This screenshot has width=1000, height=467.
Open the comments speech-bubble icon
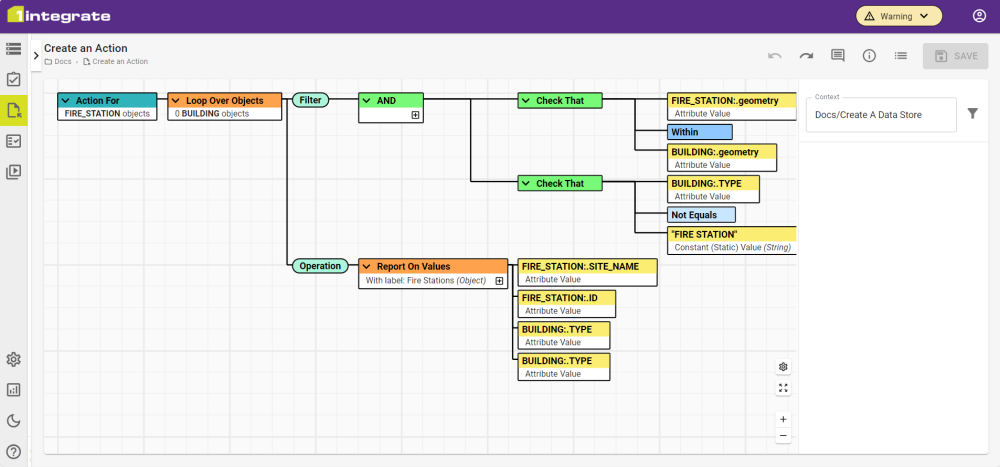point(838,56)
